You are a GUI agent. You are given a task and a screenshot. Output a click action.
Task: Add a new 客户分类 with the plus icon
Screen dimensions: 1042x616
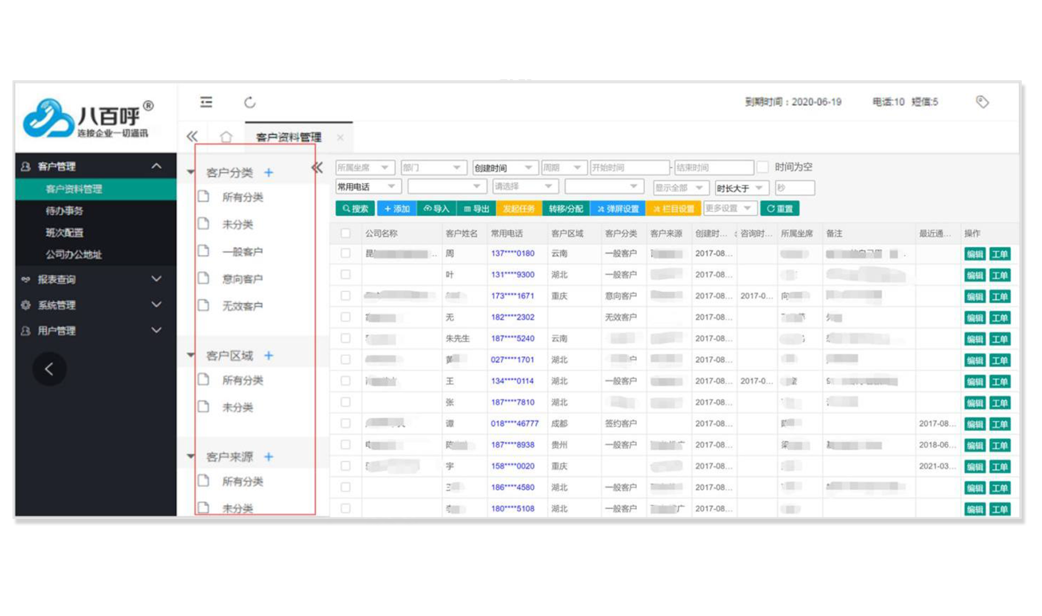coord(269,173)
